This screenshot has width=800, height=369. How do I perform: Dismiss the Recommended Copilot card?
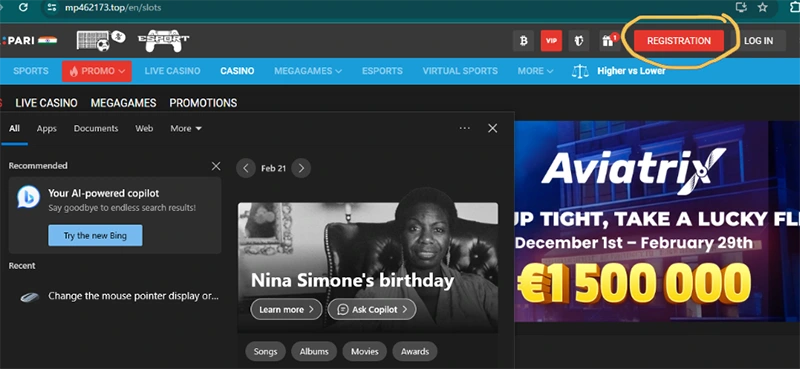coord(216,166)
